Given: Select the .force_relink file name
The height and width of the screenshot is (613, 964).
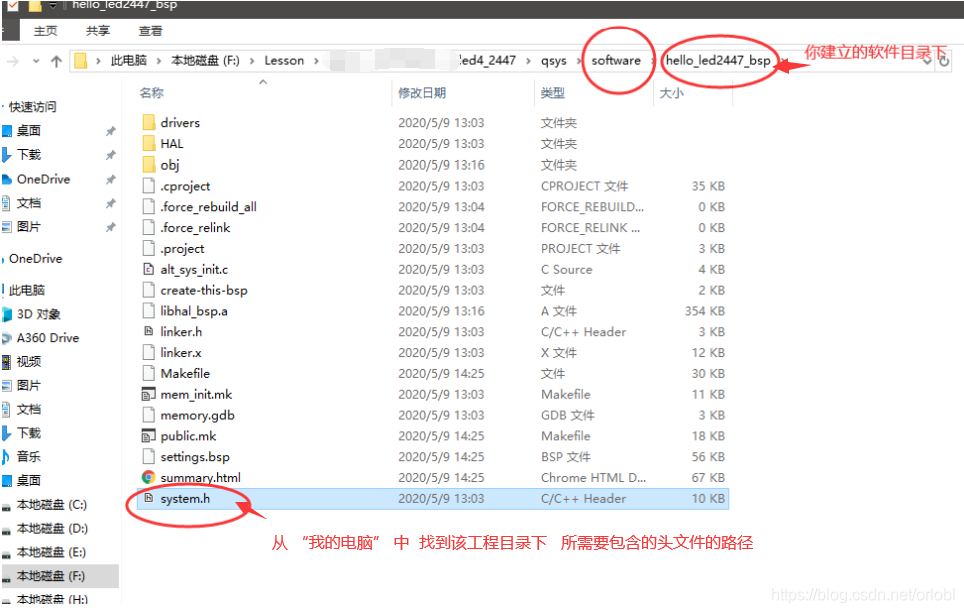Looking at the screenshot, I should click(195, 227).
